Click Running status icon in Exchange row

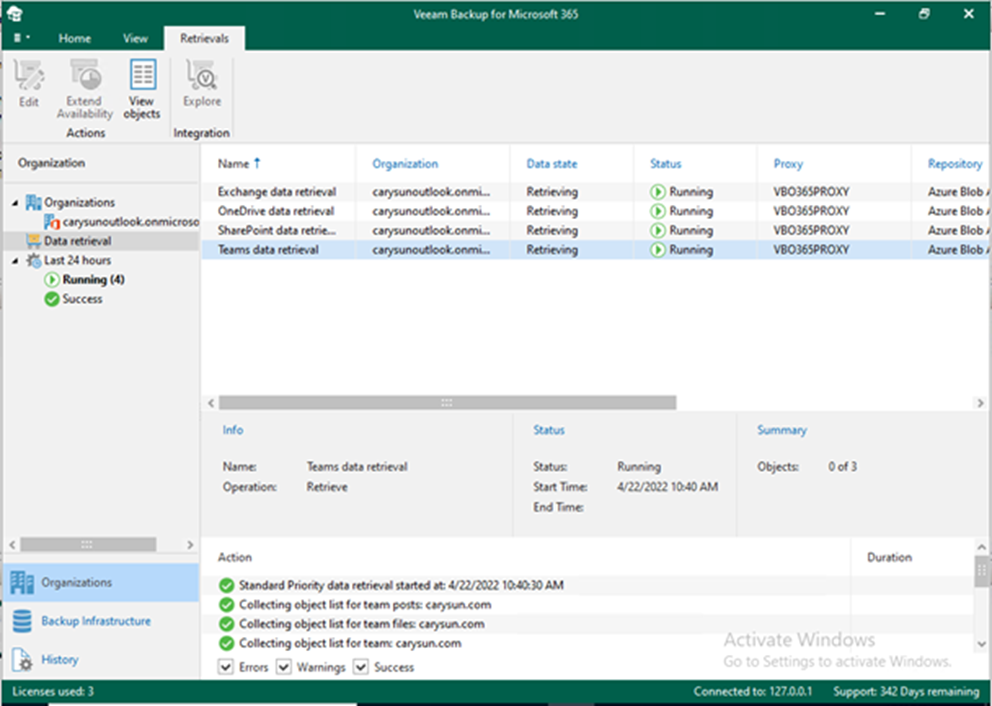(x=657, y=192)
